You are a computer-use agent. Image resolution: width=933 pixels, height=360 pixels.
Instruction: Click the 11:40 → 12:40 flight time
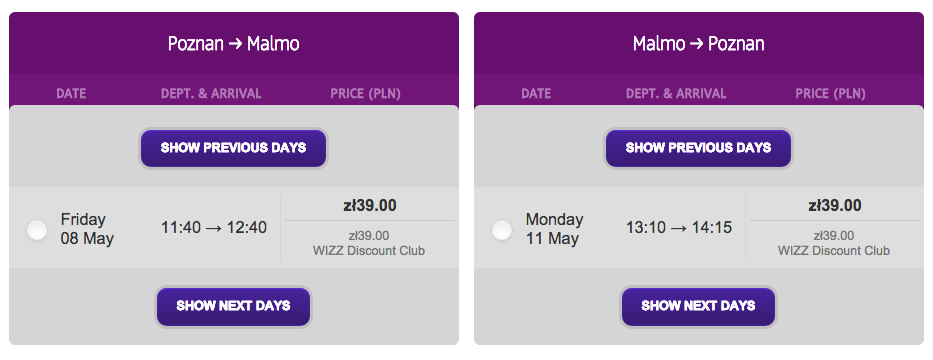214,228
